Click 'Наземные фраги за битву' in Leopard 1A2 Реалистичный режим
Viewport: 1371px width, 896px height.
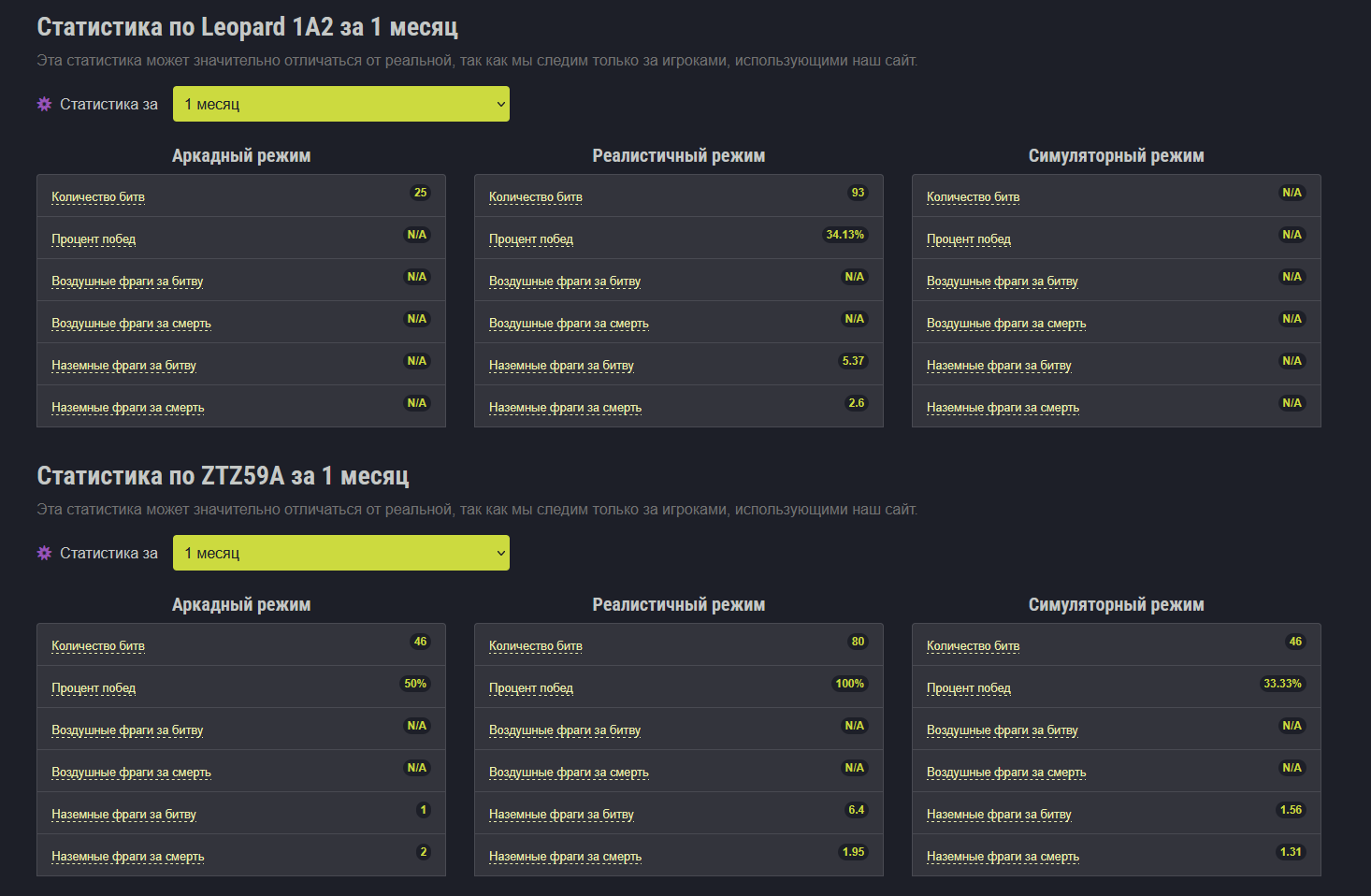pos(561,365)
